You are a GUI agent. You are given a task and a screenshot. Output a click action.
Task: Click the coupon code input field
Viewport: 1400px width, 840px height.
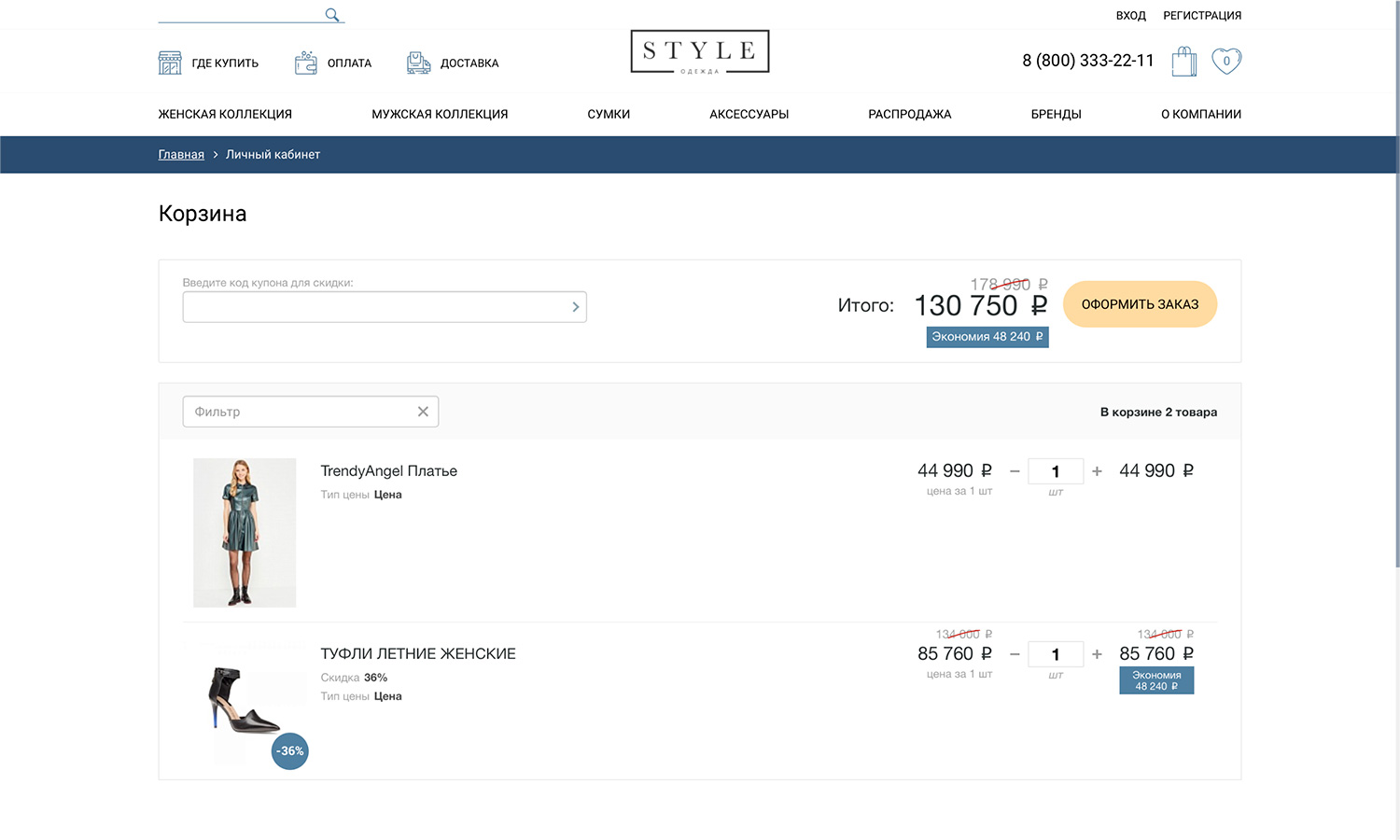pos(373,307)
